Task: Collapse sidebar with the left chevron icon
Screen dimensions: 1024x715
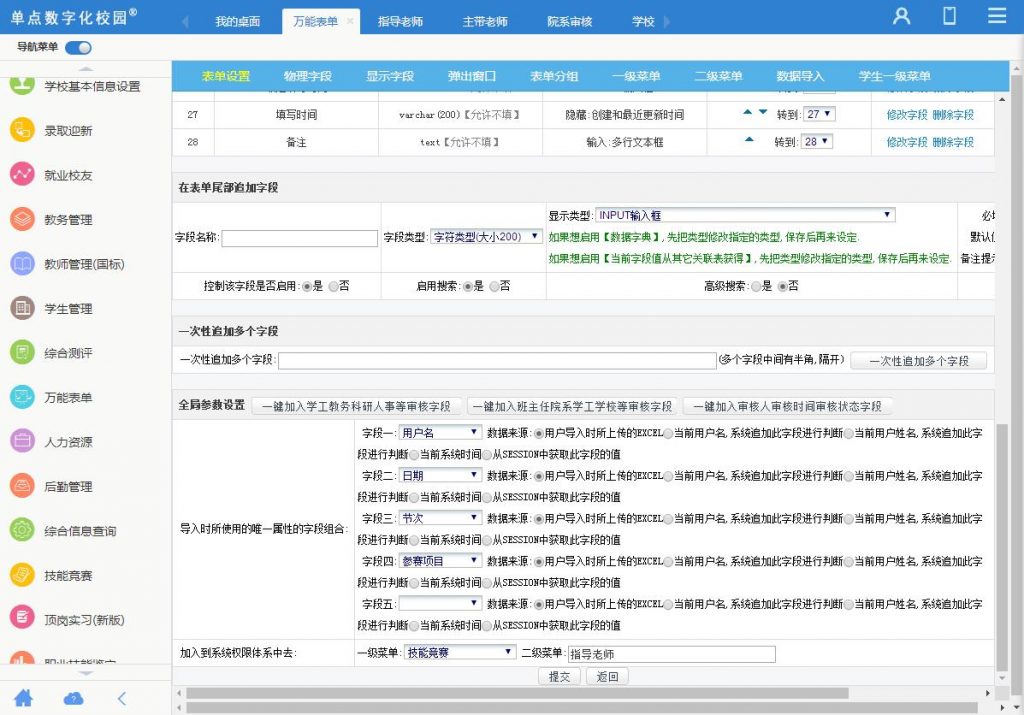Action: 122,699
